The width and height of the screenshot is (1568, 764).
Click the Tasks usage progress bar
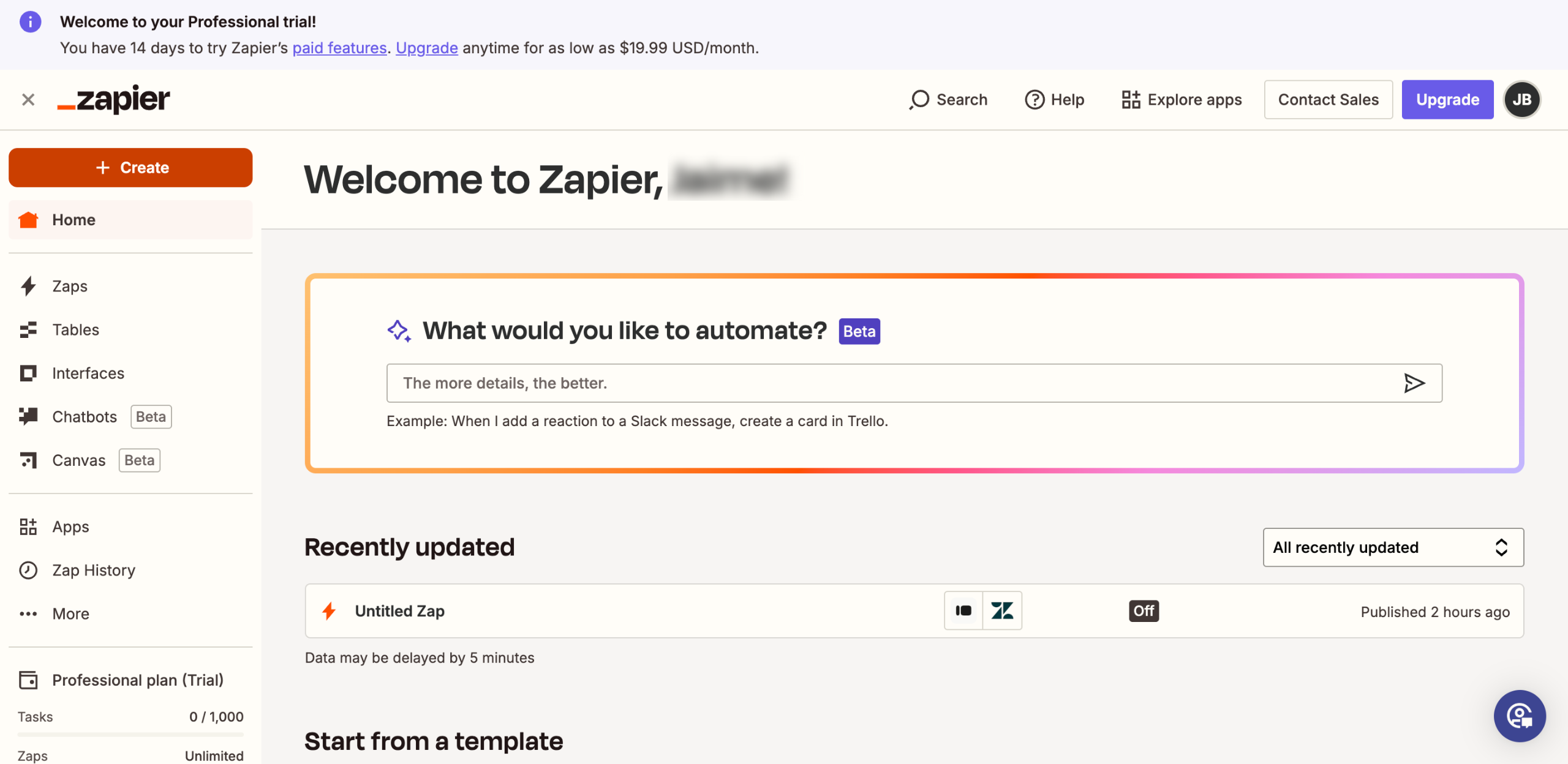130,734
